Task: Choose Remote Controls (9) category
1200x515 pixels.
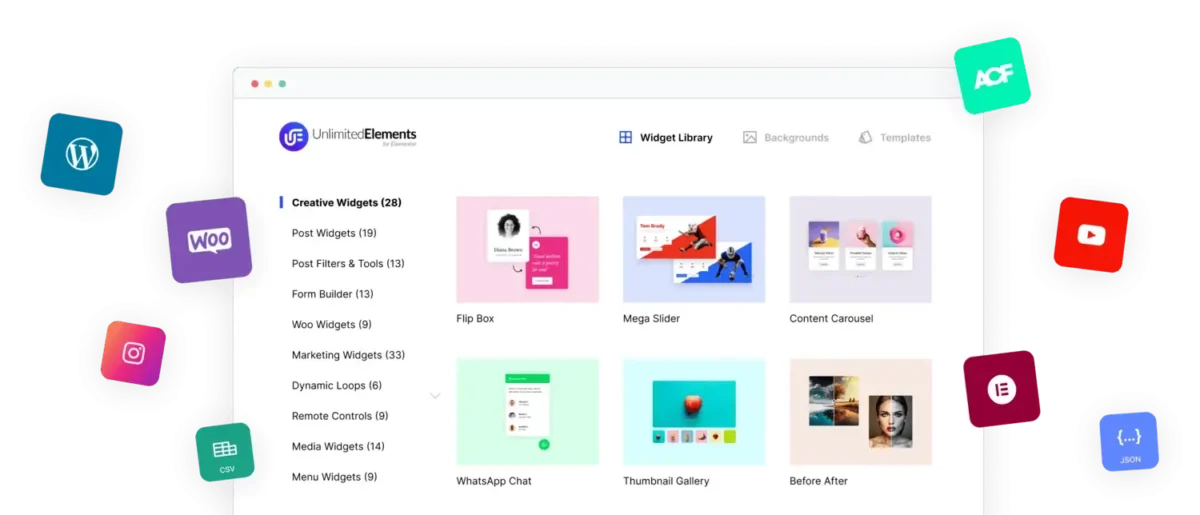Action: point(340,416)
